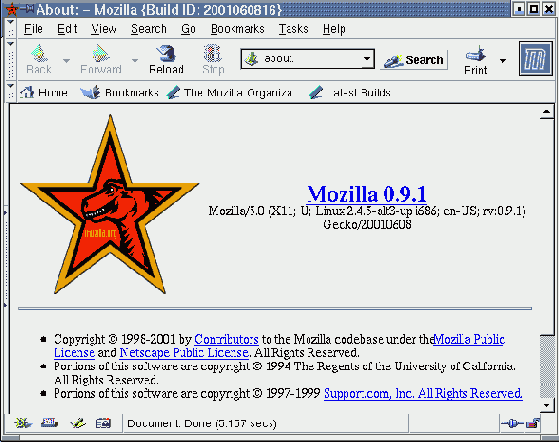Open the Latest Builds bookmark

(x=349, y=93)
